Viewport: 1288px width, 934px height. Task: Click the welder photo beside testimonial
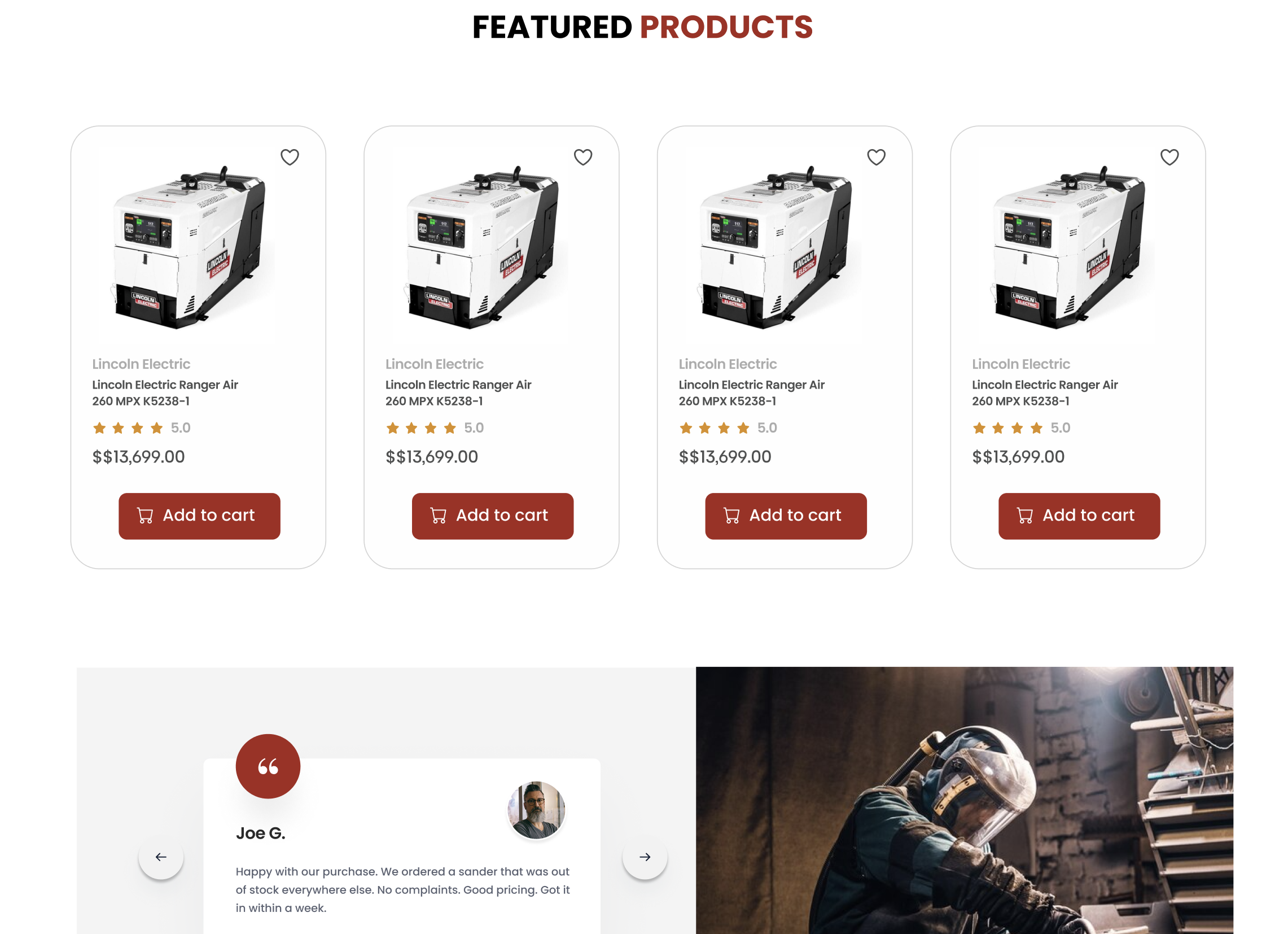964,801
